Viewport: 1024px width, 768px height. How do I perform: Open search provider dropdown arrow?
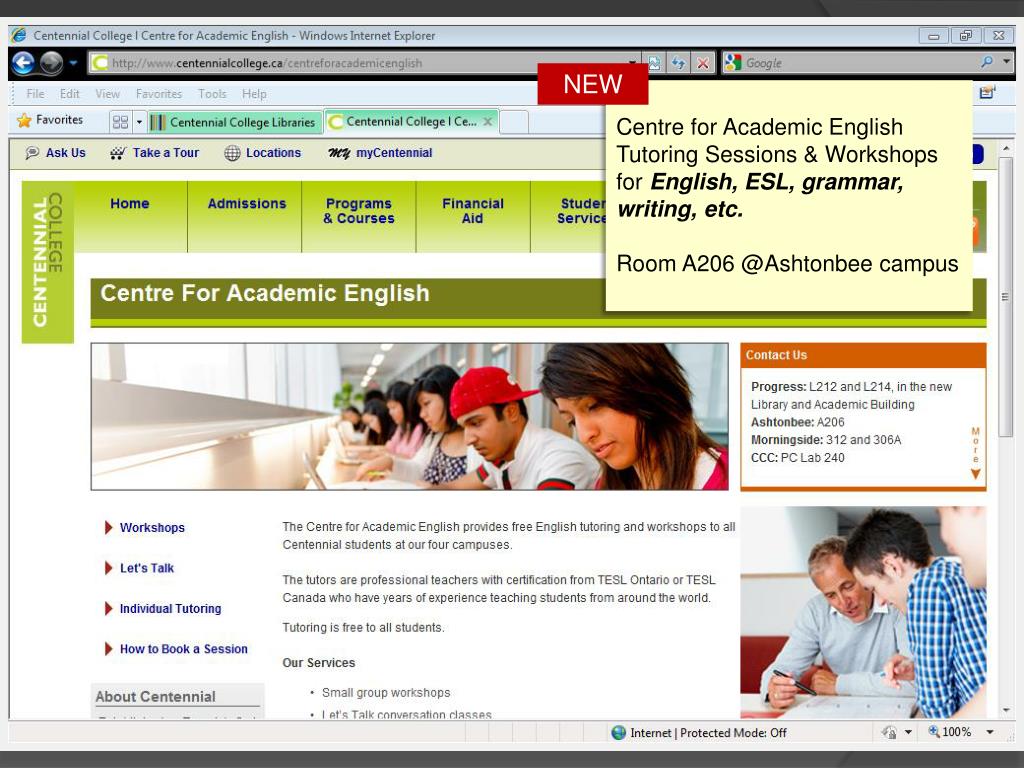[1006, 62]
